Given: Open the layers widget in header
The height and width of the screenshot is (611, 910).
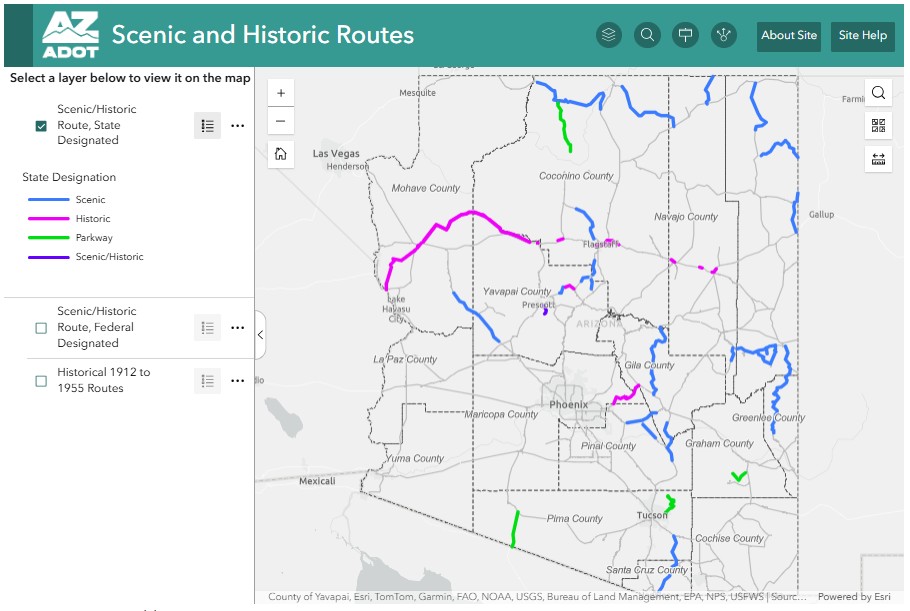Looking at the screenshot, I should (x=609, y=35).
